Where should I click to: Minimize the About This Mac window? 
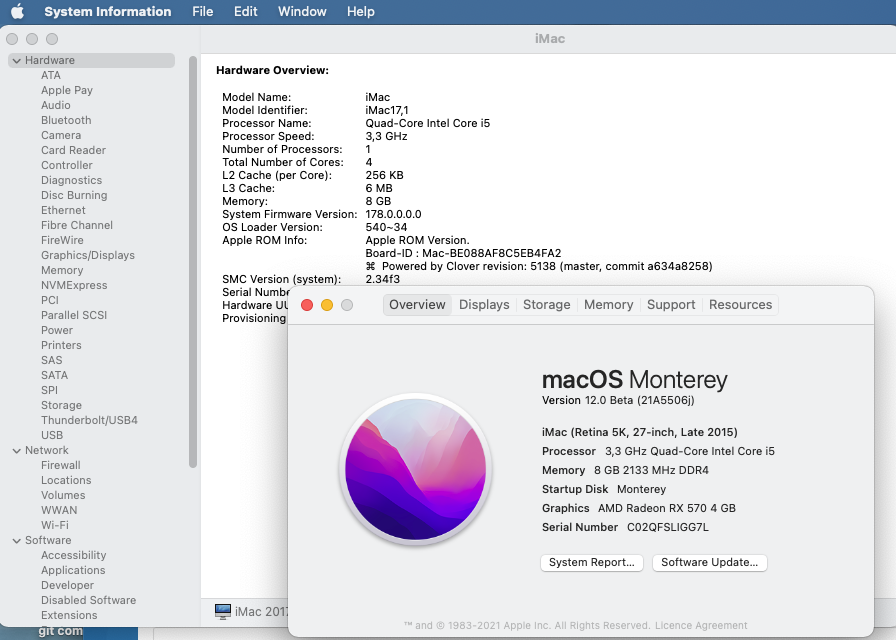327,305
